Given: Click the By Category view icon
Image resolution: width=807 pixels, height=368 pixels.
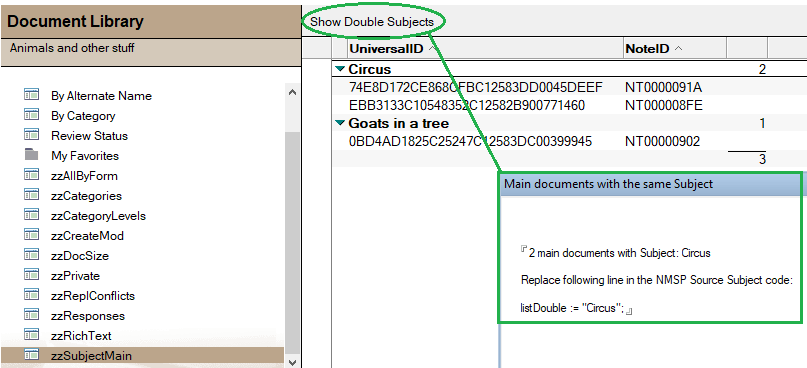Looking at the screenshot, I should click(31, 115).
